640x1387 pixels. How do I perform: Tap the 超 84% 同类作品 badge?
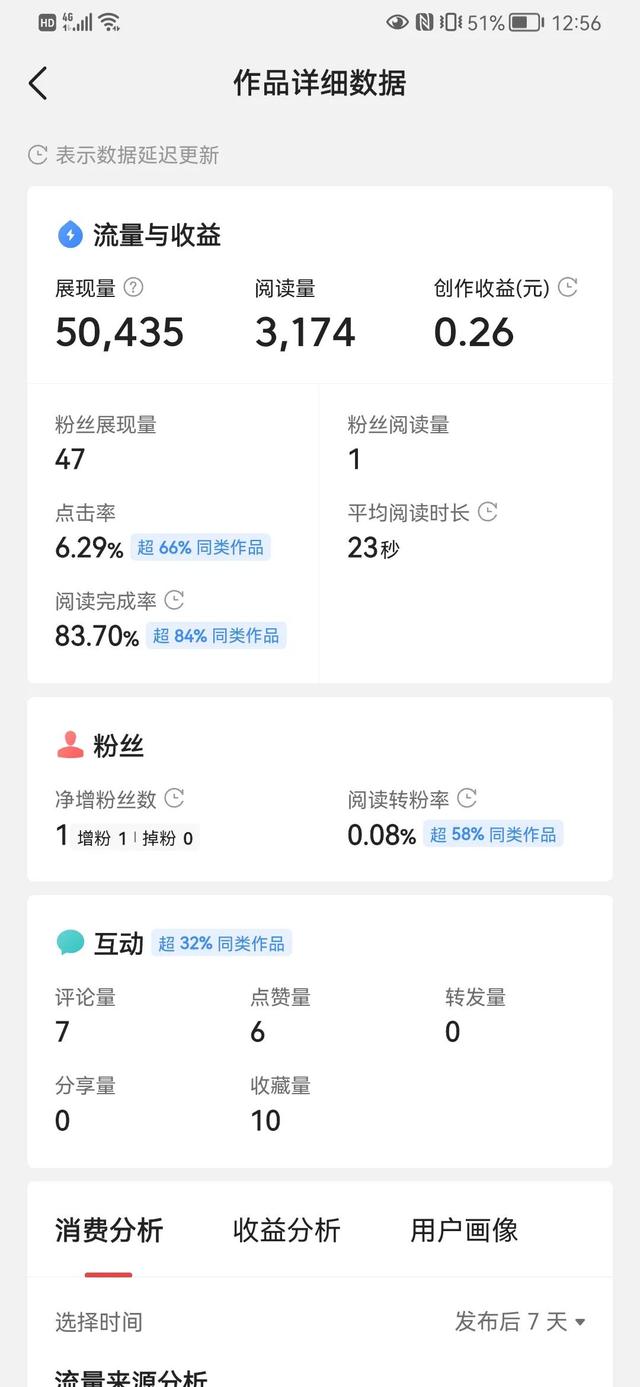pos(216,635)
